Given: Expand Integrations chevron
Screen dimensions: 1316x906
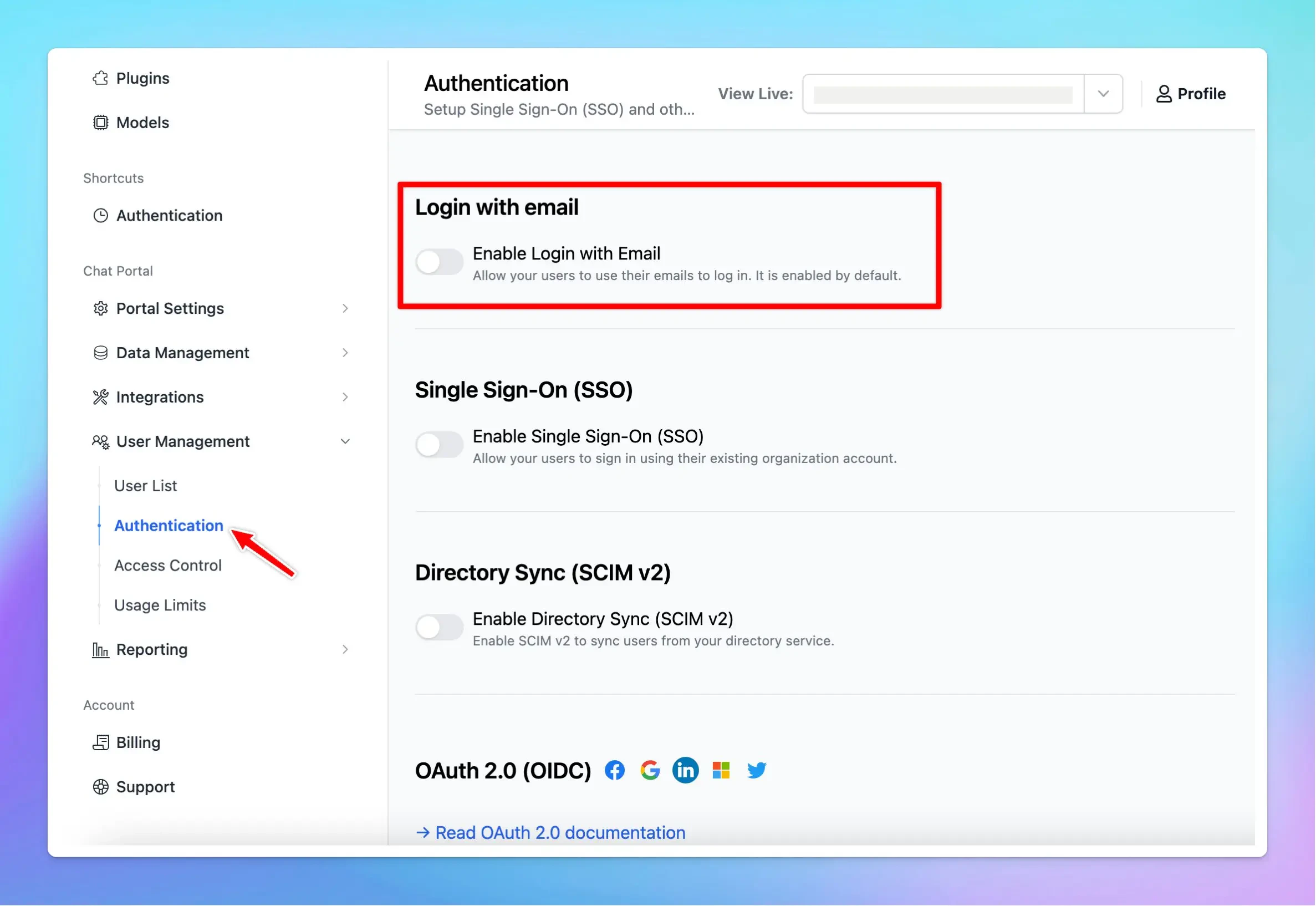Looking at the screenshot, I should (345, 398).
